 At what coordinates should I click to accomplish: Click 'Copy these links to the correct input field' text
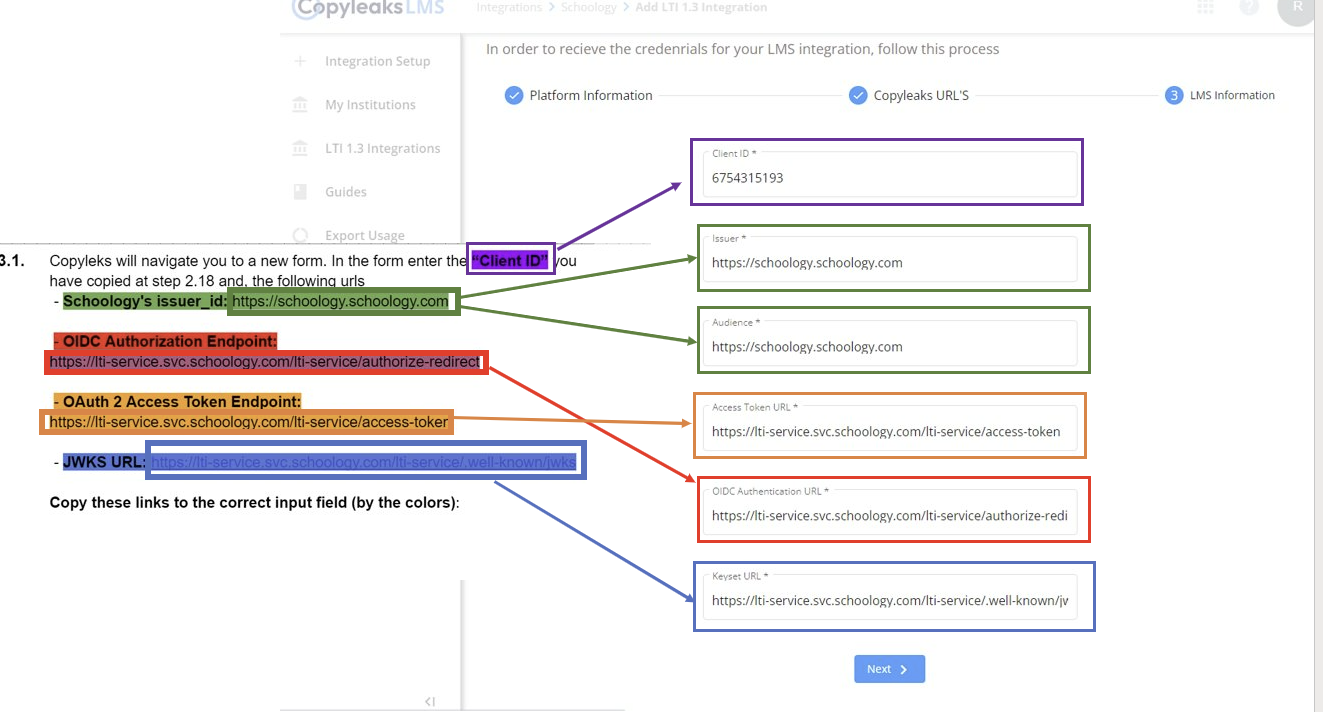click(x=254, y=503)
